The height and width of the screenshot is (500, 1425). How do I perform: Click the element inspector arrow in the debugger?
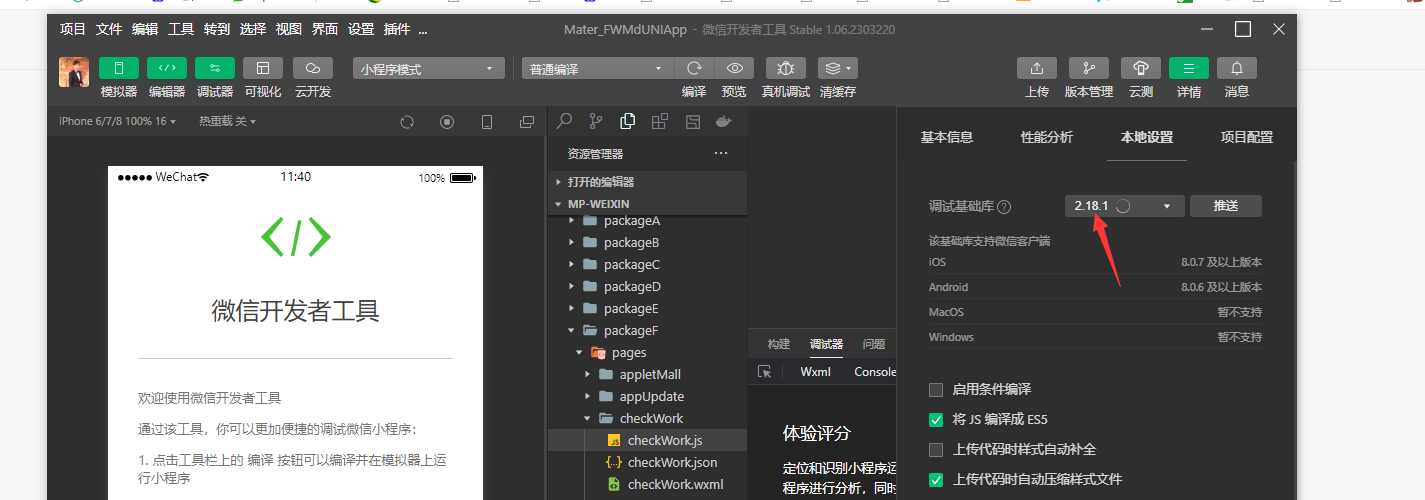pyautogui.click(x=765, y=371)
